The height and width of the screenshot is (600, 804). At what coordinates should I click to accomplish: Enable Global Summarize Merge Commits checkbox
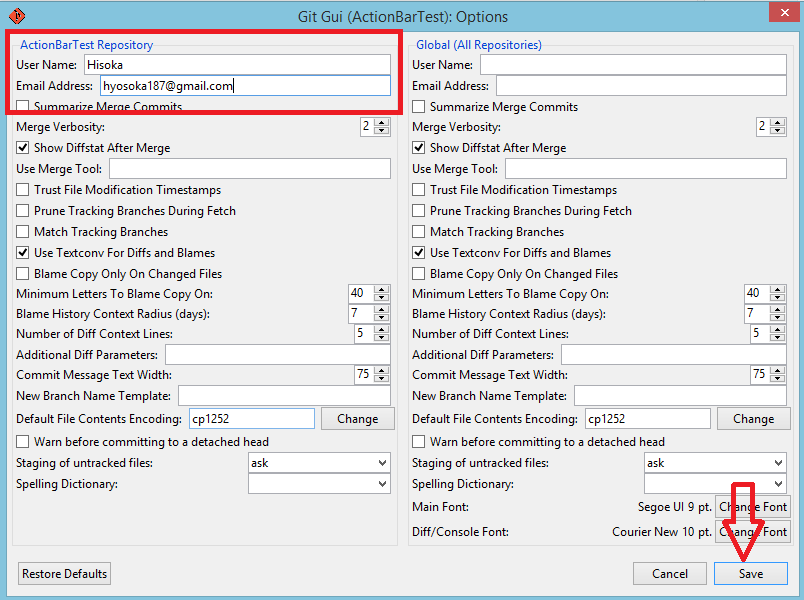(x=418, y=107)
